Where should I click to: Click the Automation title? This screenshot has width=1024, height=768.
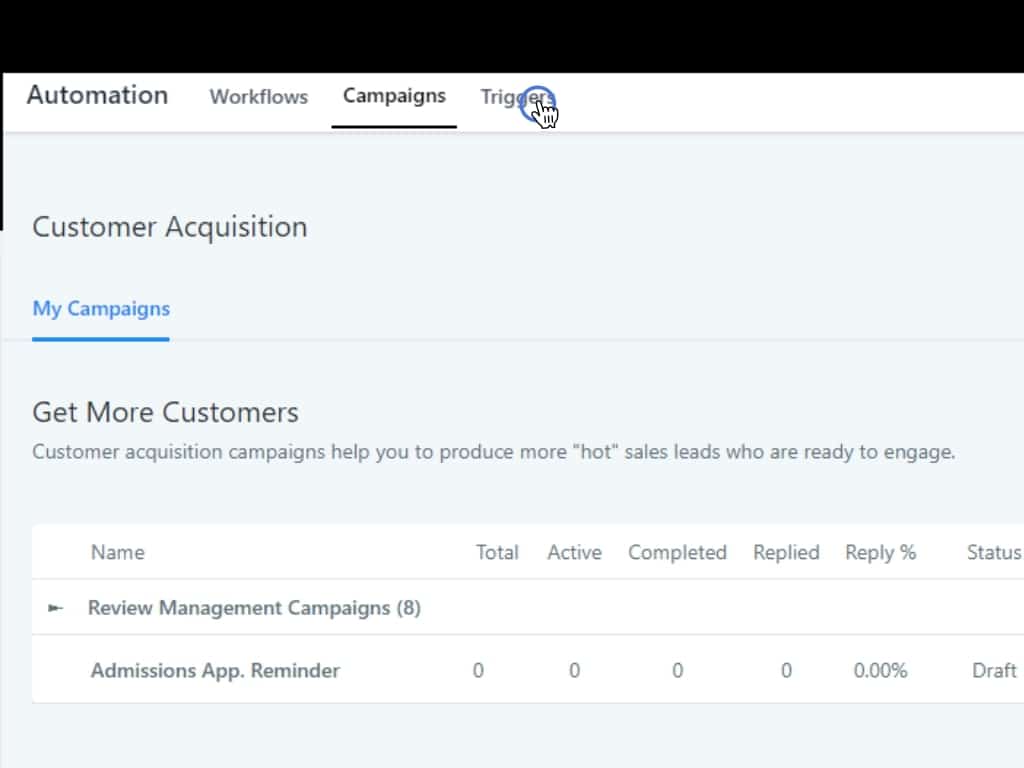(97, 95)
